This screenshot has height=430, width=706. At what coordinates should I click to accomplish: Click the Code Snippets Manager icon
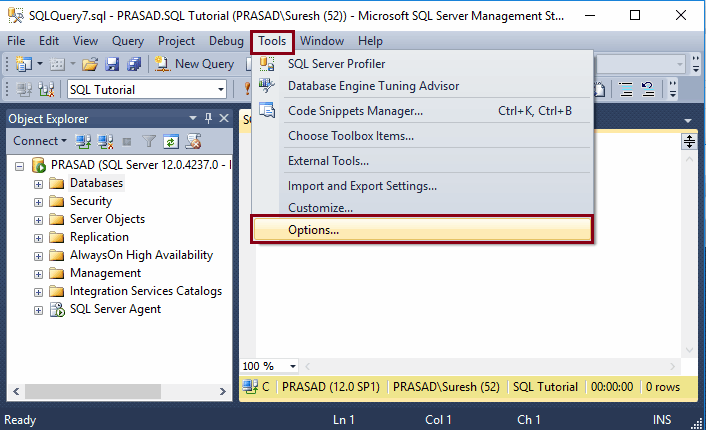click(267, 110)
